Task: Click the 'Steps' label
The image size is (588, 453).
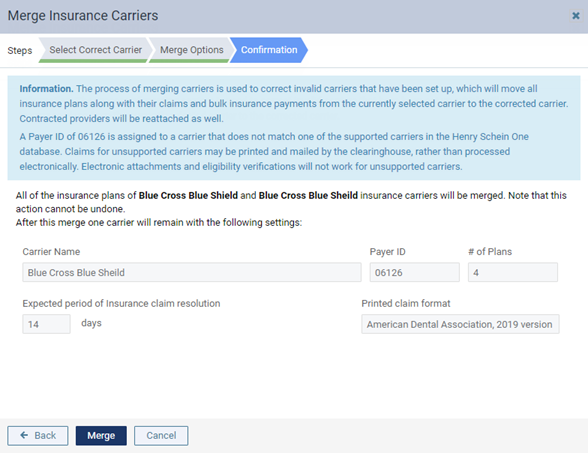Action: (x=20, y=50)
